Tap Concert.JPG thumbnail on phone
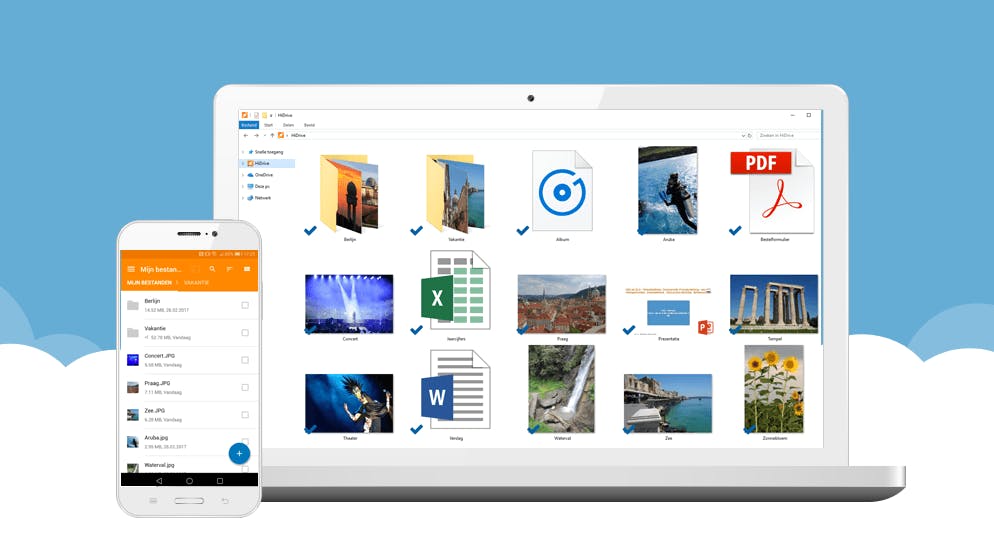Viewport: 994px width, 538px height. pyautogui.click(x=132, y=360)
